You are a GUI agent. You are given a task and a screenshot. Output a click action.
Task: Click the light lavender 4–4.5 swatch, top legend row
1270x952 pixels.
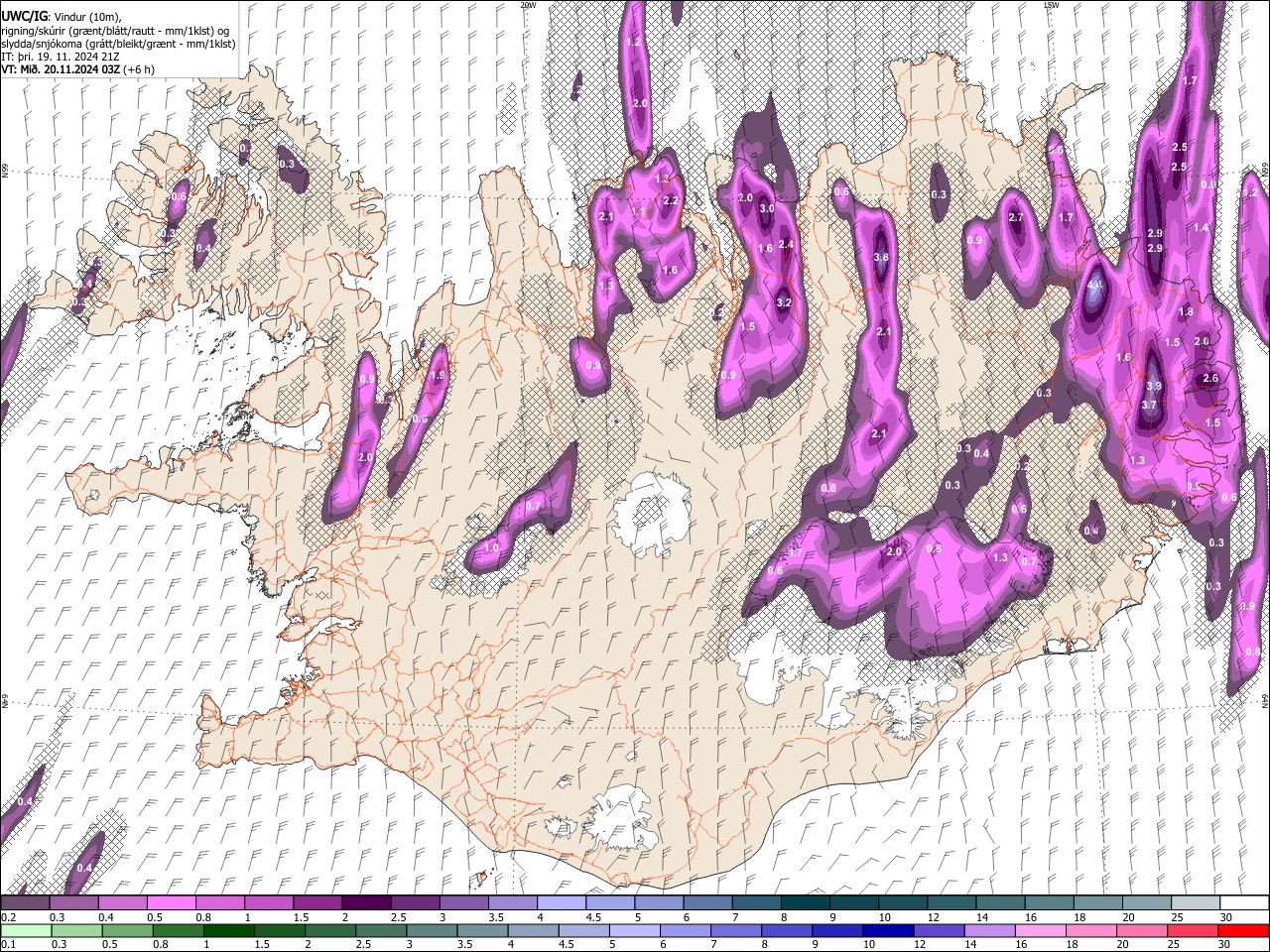coord(562,903)
